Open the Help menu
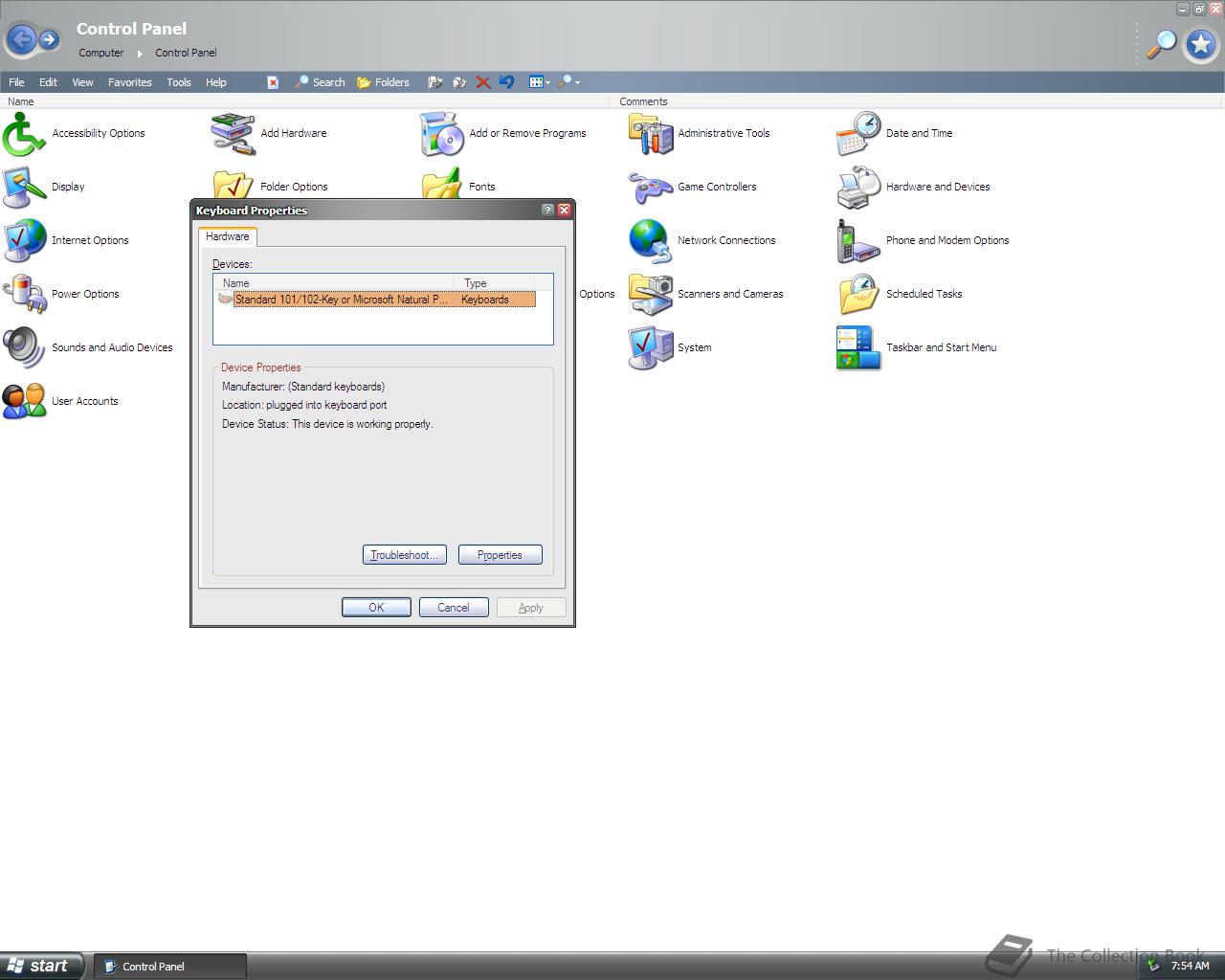The image size is (1225, 980). (x=216, y=82)
